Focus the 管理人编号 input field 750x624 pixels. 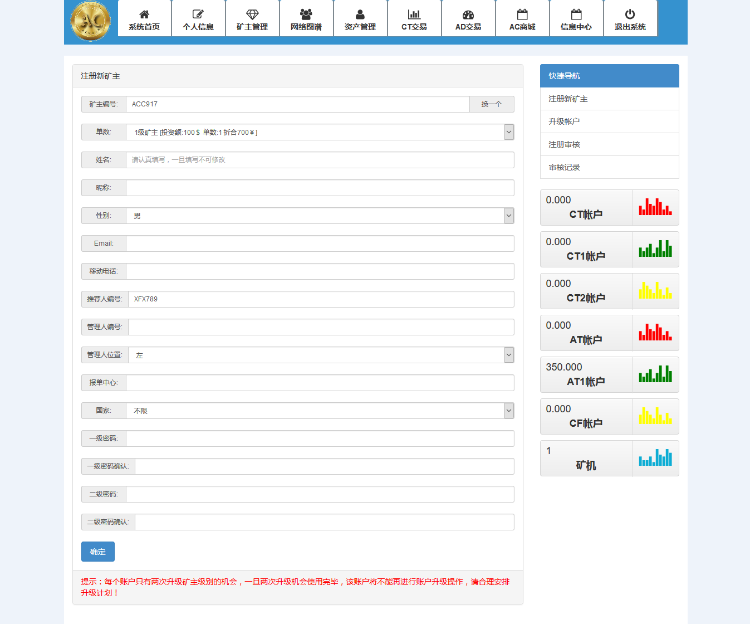pyautogui.click(x=321, y=328)
